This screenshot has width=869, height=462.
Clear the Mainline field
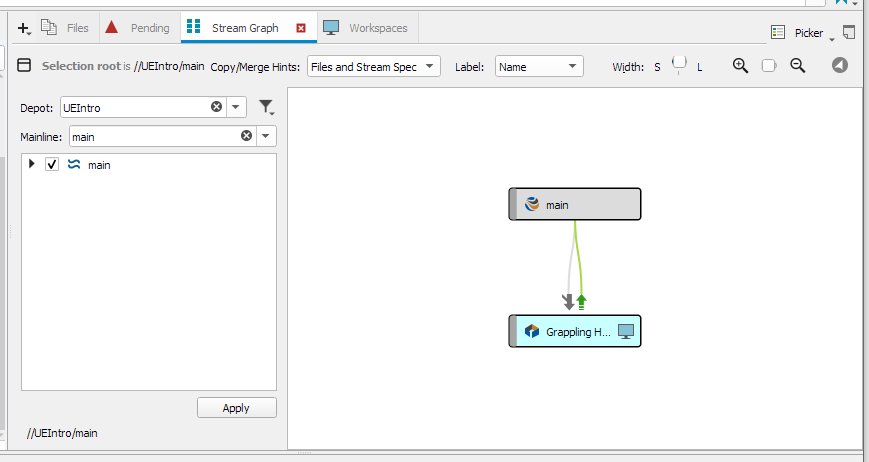tap(247, 135)
